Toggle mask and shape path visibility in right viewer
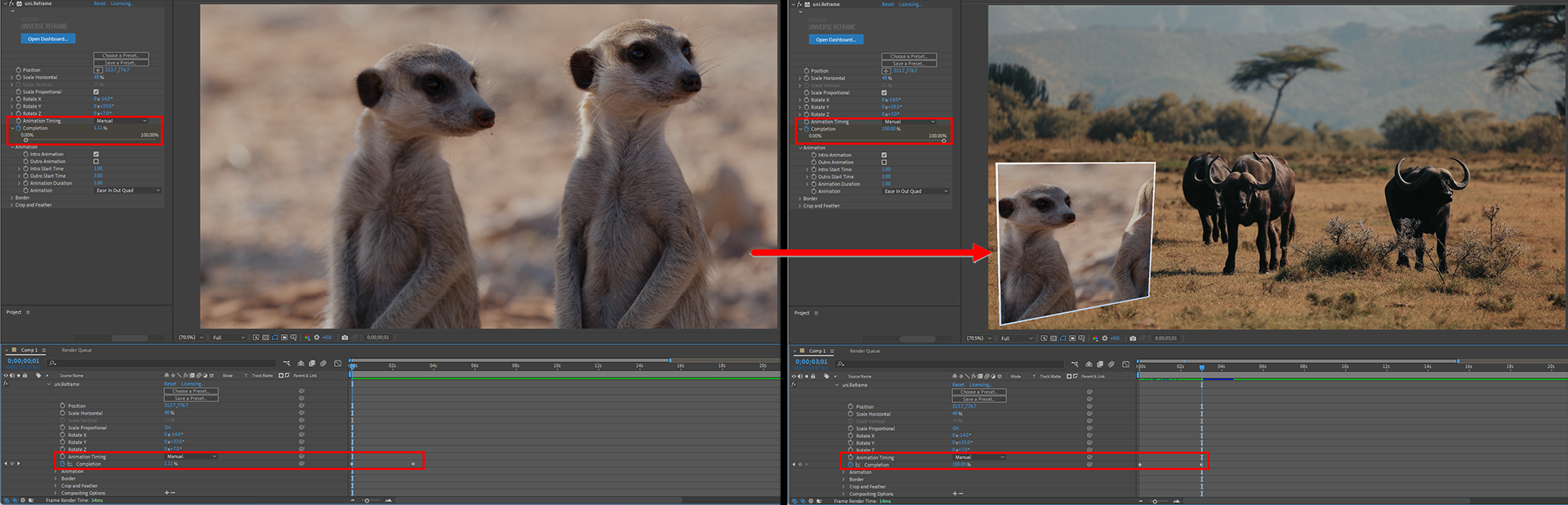The image size is (1568, 505). pyautogui.click(x=1062, y=338)
